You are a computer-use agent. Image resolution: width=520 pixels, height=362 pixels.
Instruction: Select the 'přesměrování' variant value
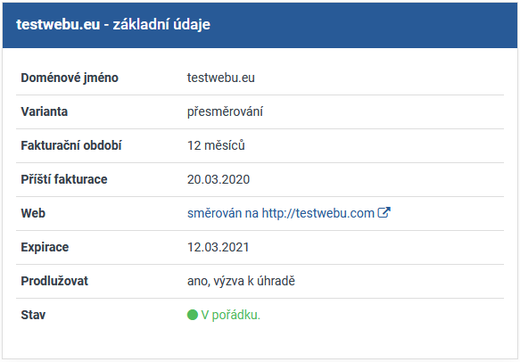coord(225,112)
